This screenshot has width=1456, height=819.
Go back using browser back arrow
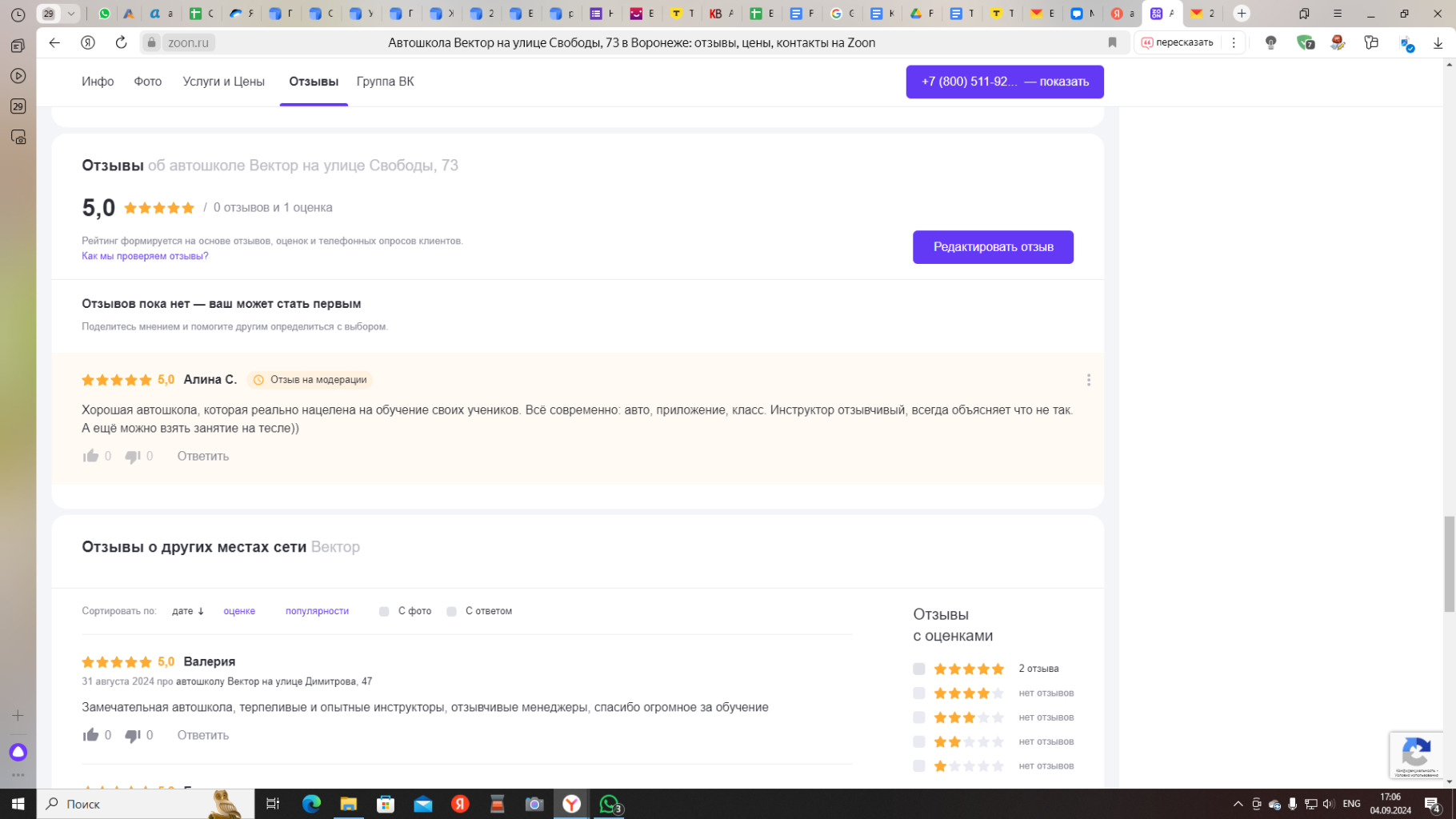54,42
